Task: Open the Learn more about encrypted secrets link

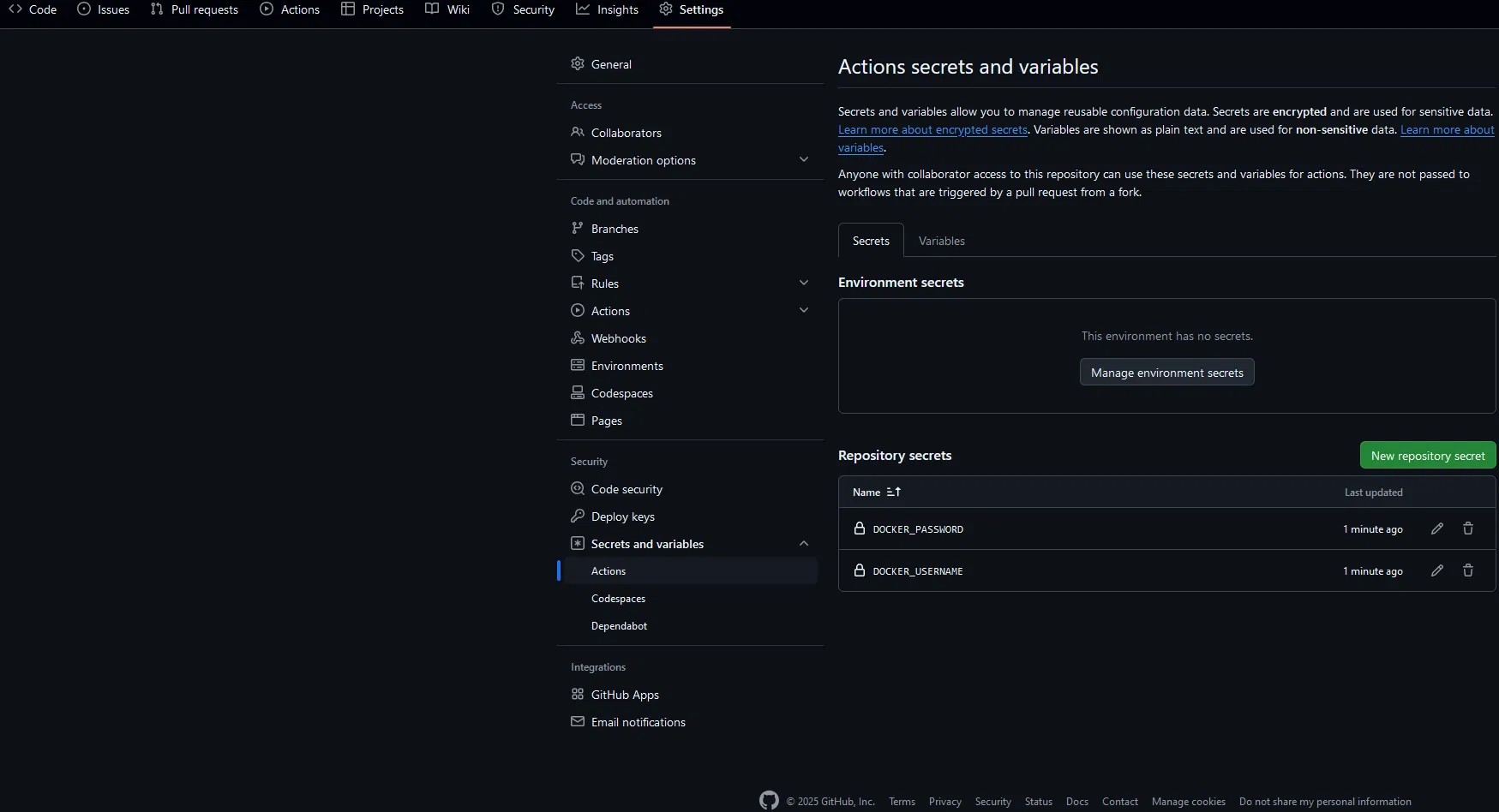Action: [x=932, y=130]
